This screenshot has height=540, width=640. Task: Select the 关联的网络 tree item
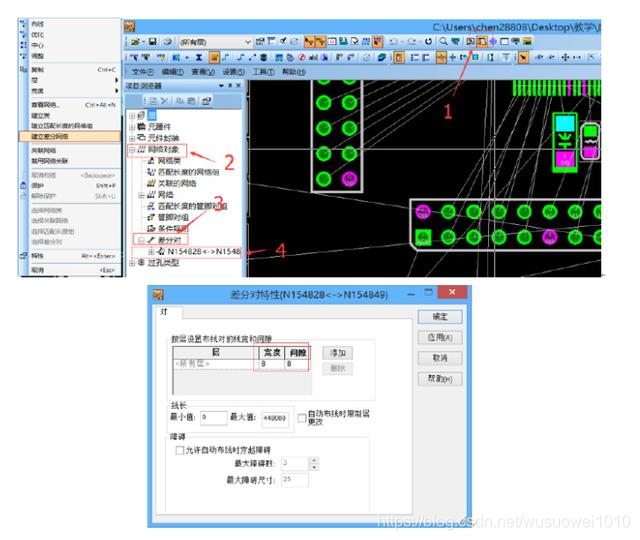coord(177,184)
